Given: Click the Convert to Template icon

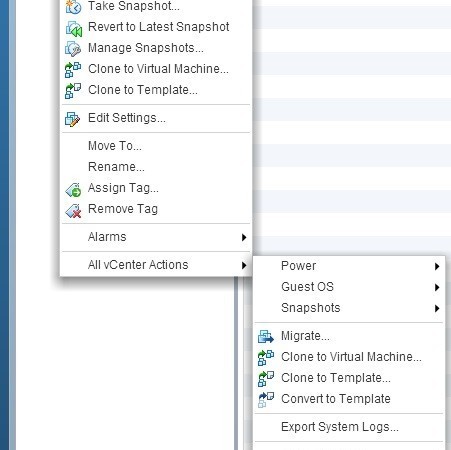Looking at the screenshot, I should [x=266, y=400].
